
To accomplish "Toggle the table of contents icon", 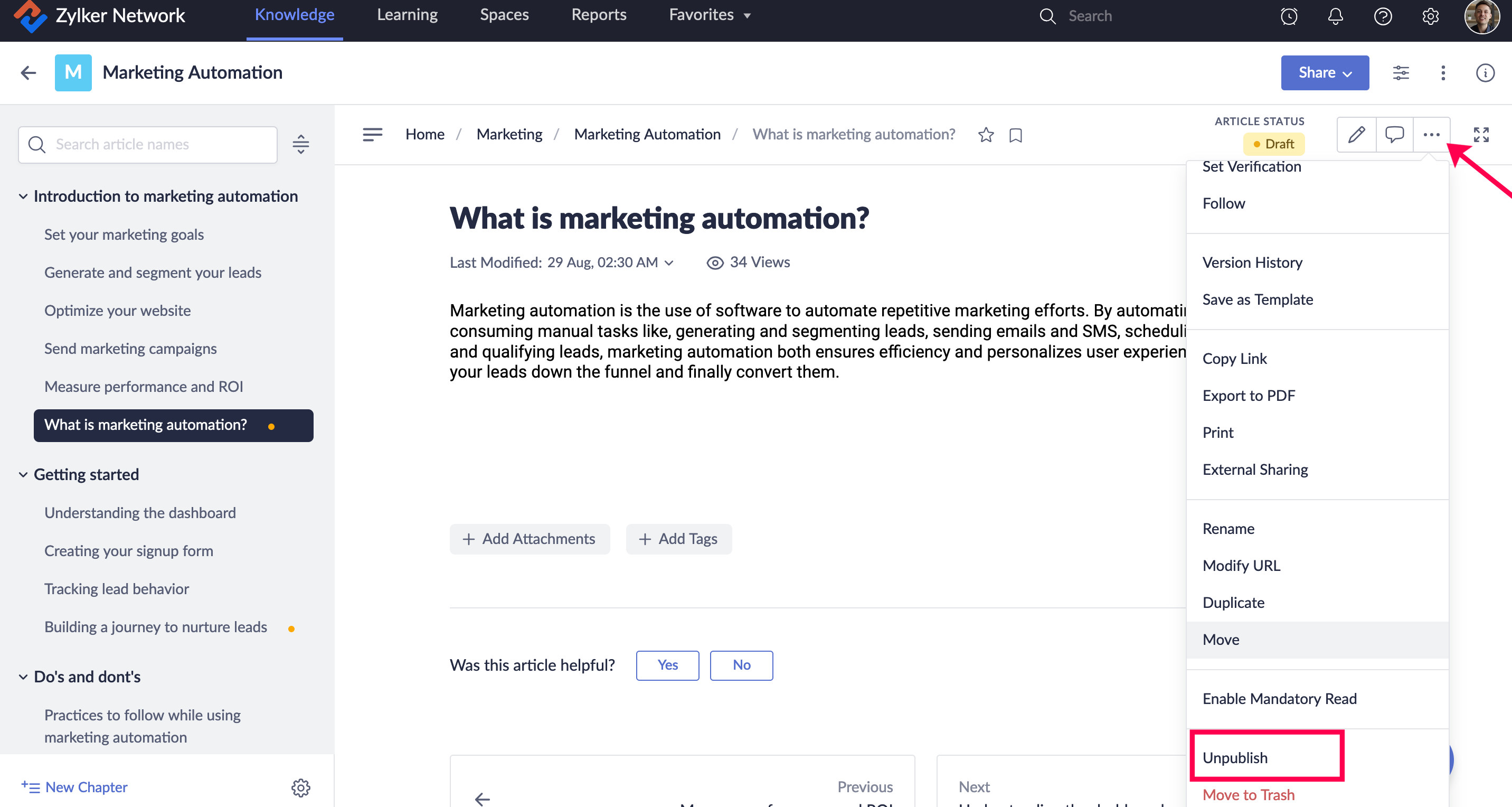I will point(372,135).
